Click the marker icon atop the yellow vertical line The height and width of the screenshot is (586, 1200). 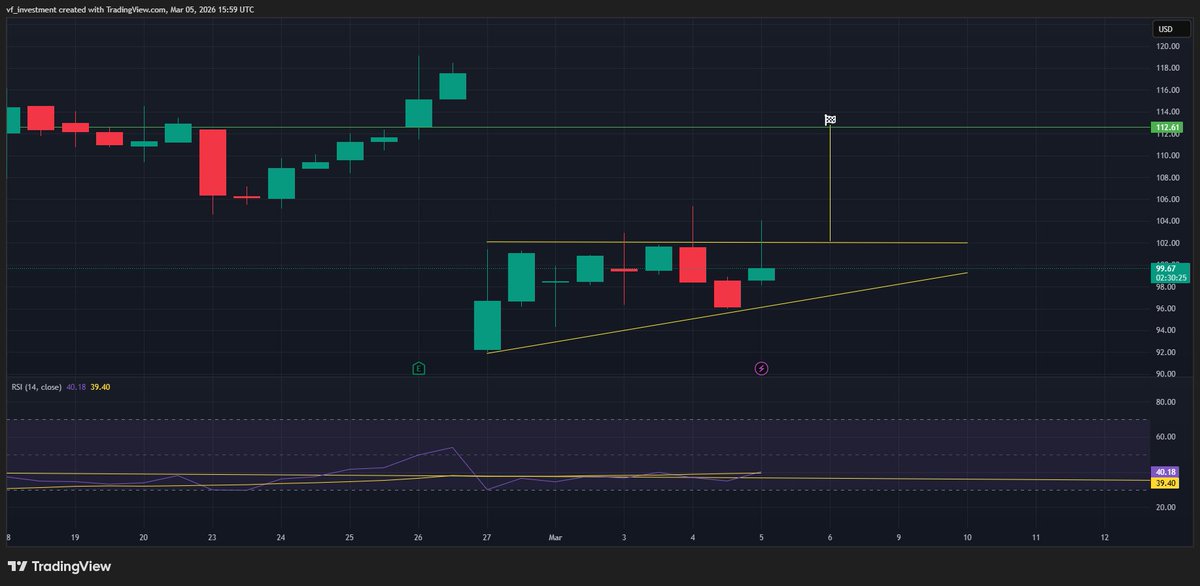(829, 119)
